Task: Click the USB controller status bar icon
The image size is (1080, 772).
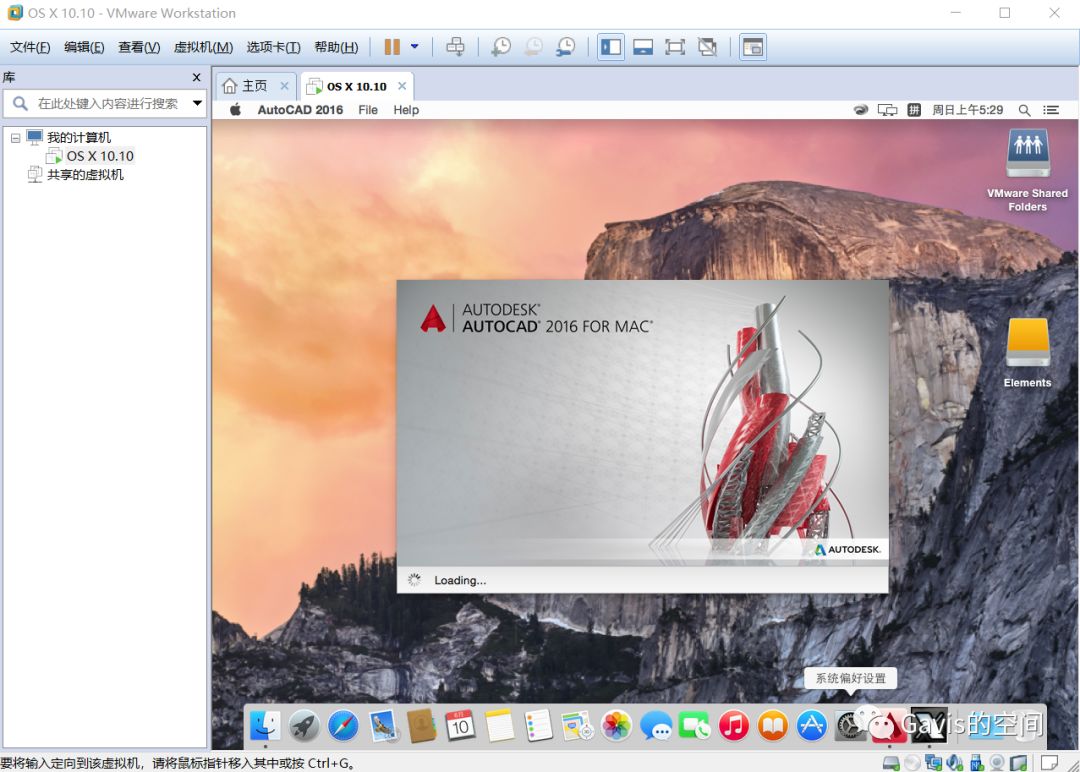Action: coord(976,762)
